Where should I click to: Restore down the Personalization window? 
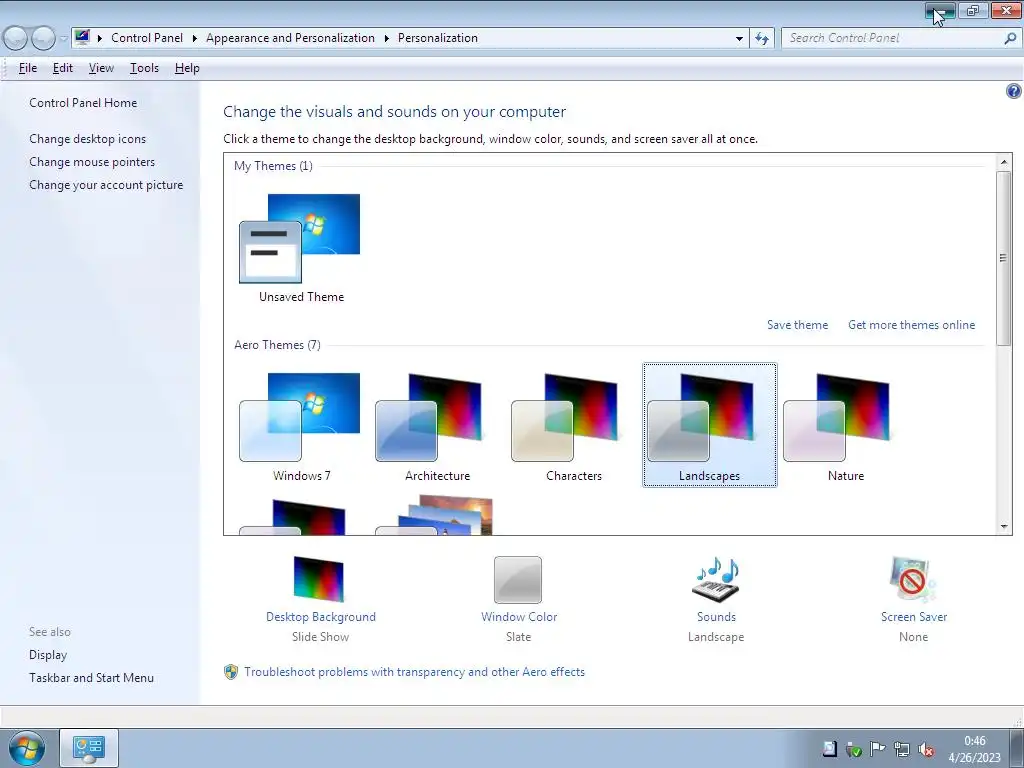tap(973, 10)
